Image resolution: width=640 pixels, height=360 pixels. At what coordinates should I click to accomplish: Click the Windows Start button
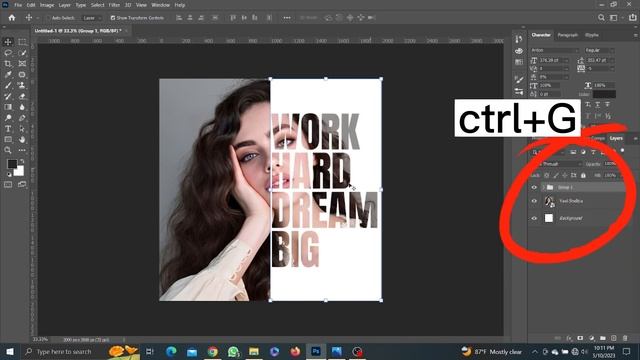pos(9,351)
